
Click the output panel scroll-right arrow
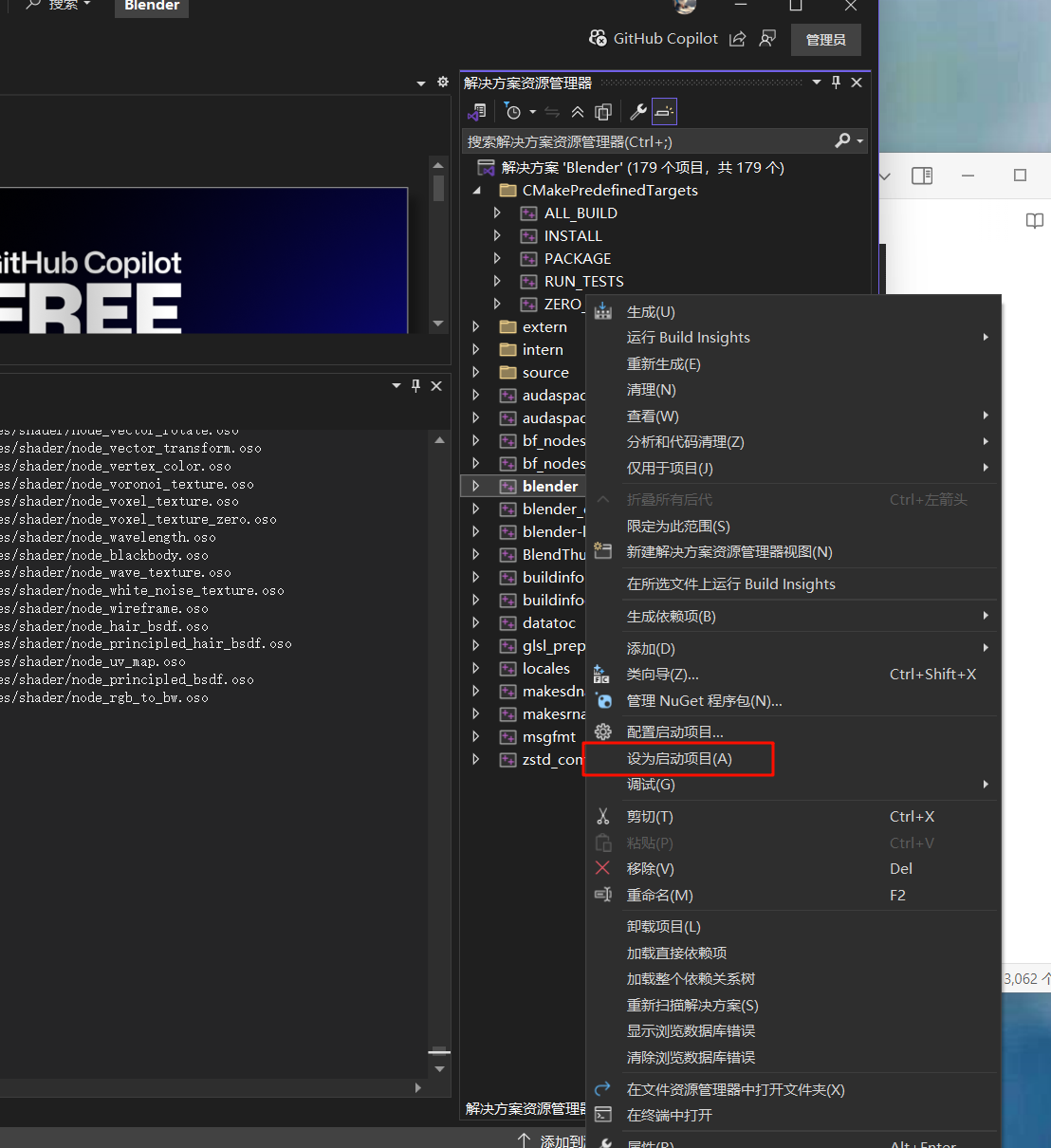tap(417, 1088)
